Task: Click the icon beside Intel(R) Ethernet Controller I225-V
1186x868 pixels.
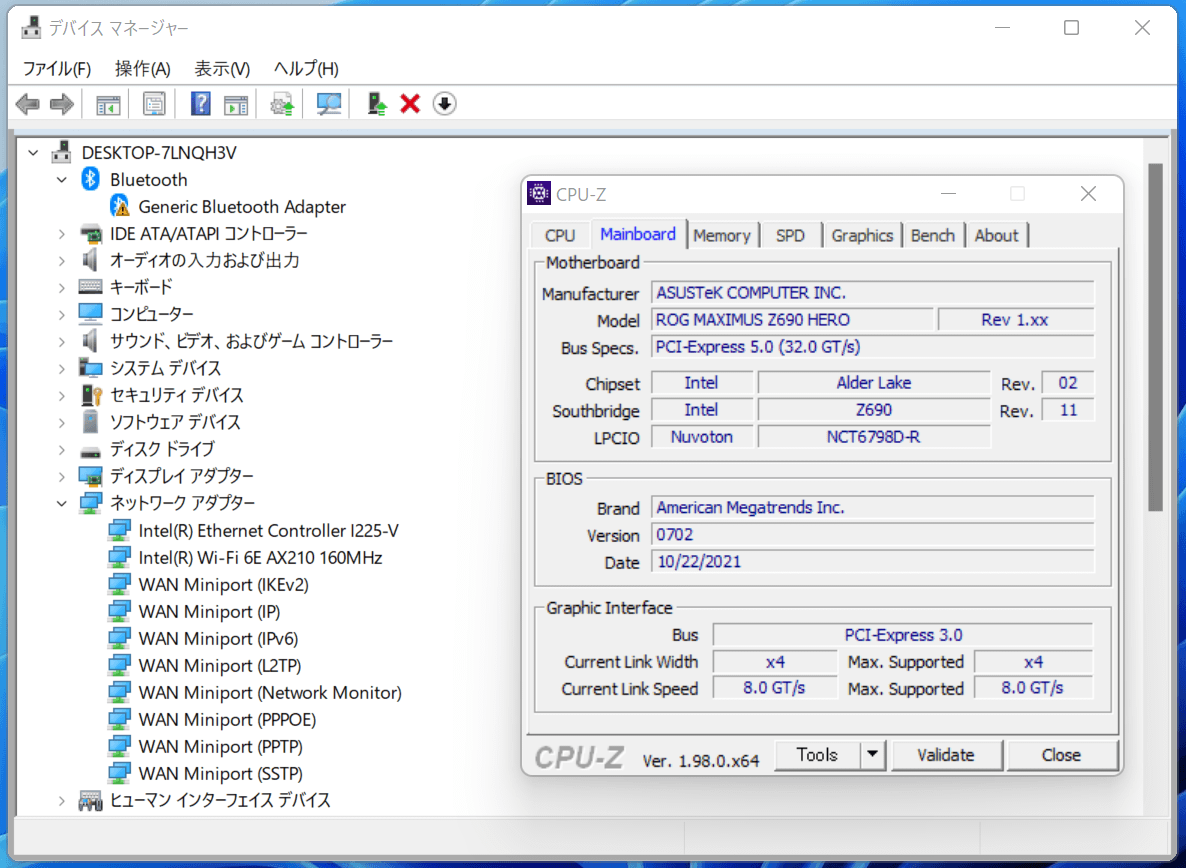Action: (x=120, y=531)
